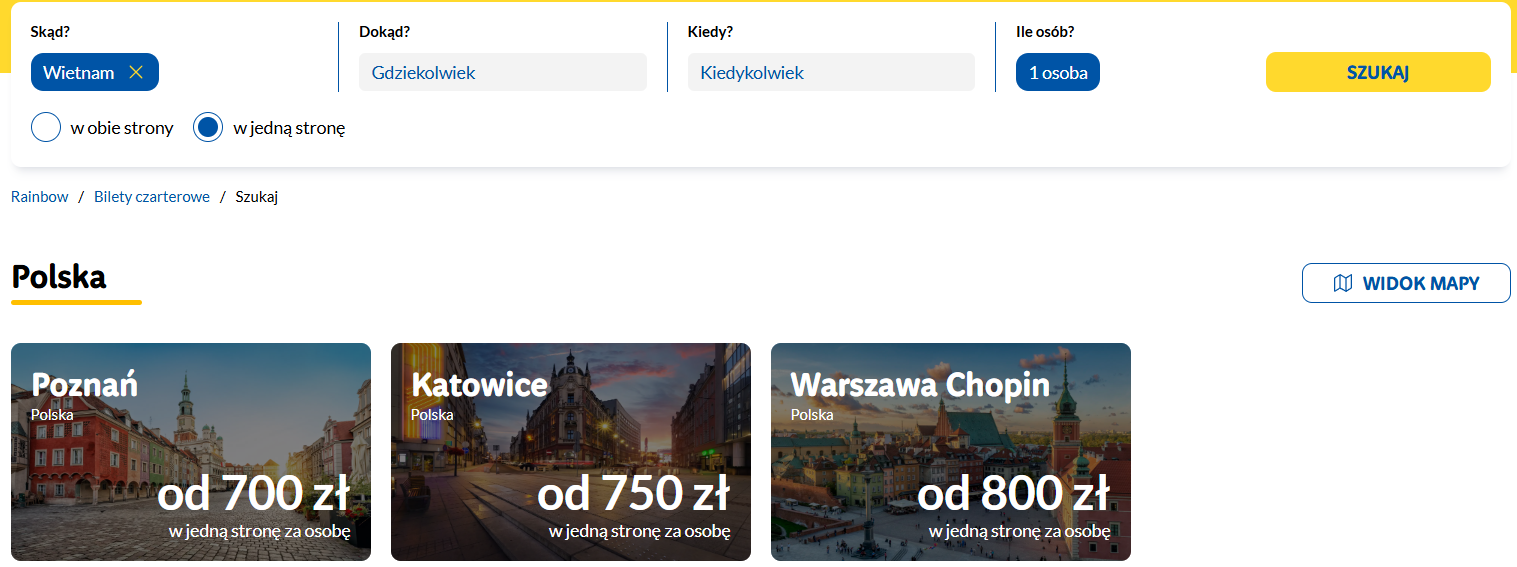
Task: Open the Poznań destination card
Action: point(191,452)
